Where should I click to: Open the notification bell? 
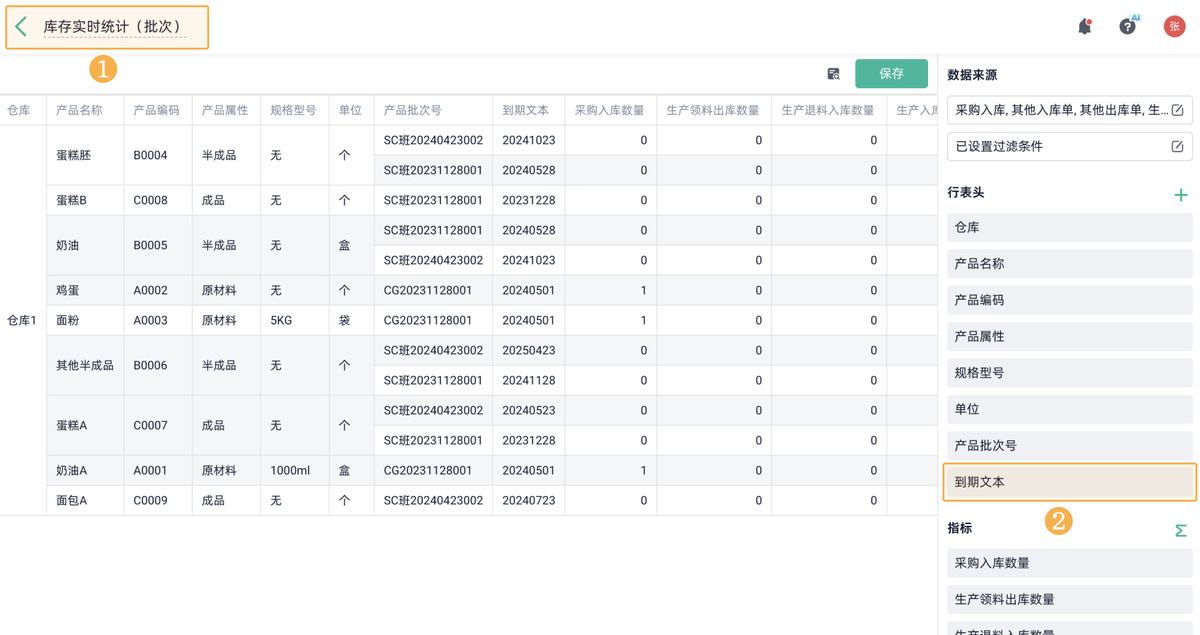pos(1084,27)
